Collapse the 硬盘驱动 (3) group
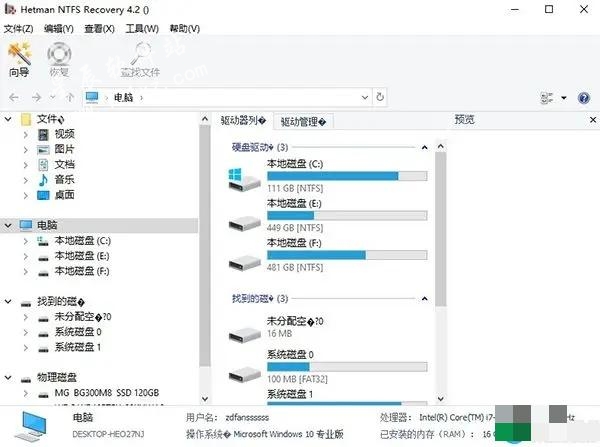Screen dimensions: 600x447 [424, 147]
